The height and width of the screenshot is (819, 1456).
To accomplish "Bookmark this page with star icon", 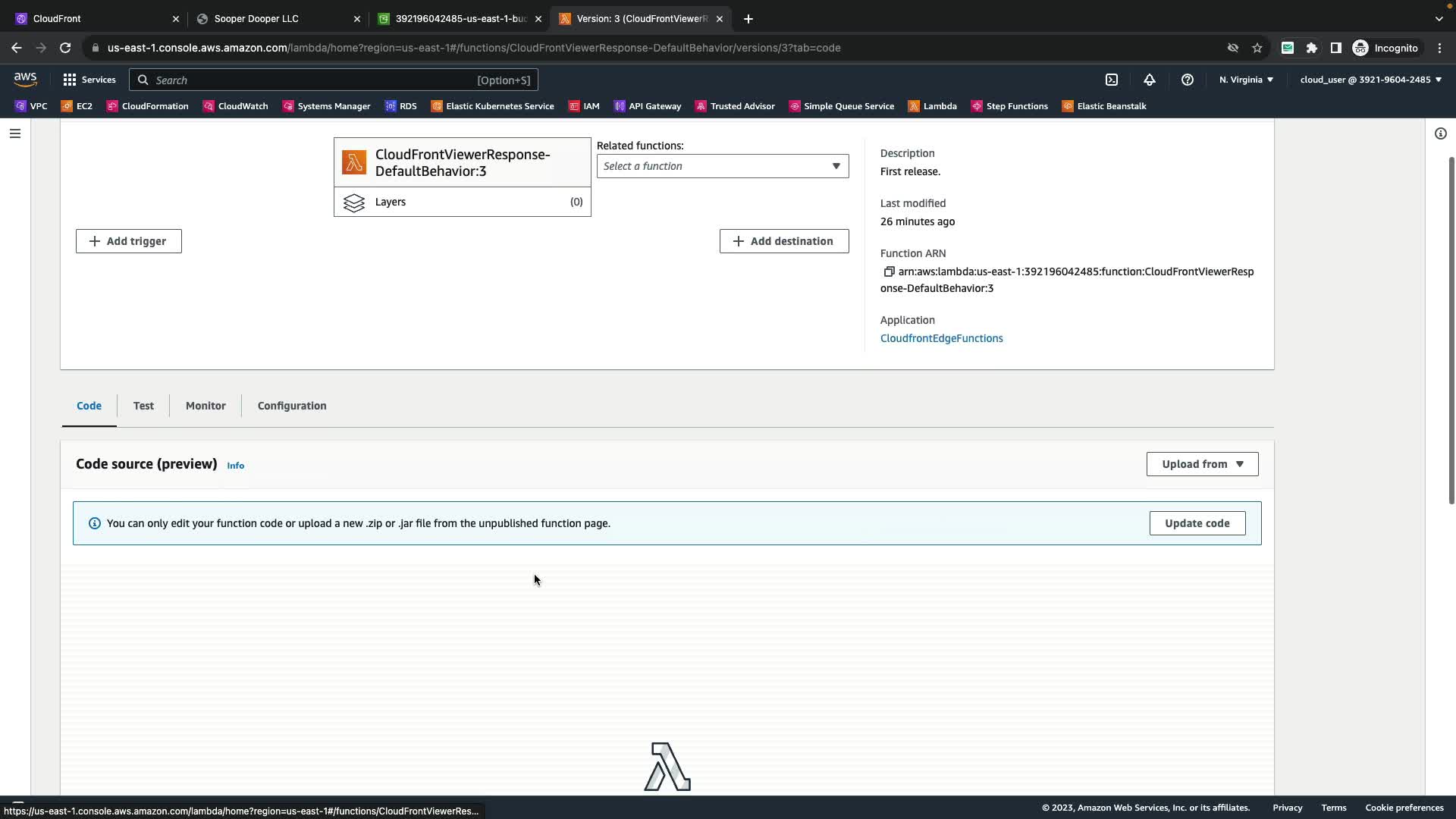I will click(x=1257, y=48).
